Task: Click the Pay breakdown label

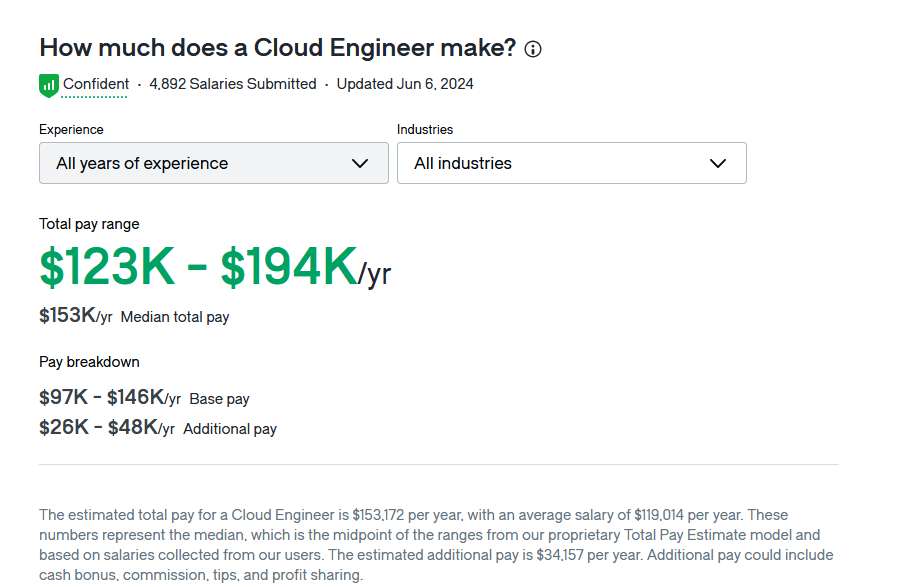Action: point(89,362)
